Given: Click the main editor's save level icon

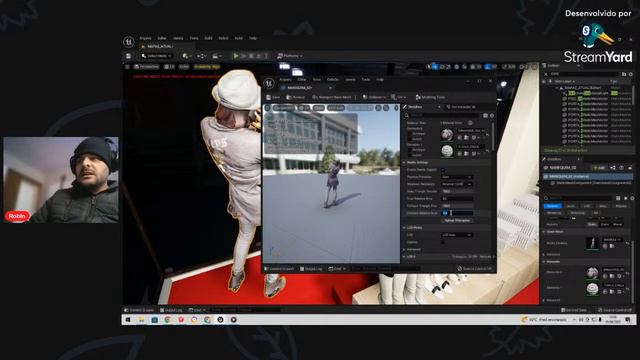Looking at the screenshot, I should [129, 56].
